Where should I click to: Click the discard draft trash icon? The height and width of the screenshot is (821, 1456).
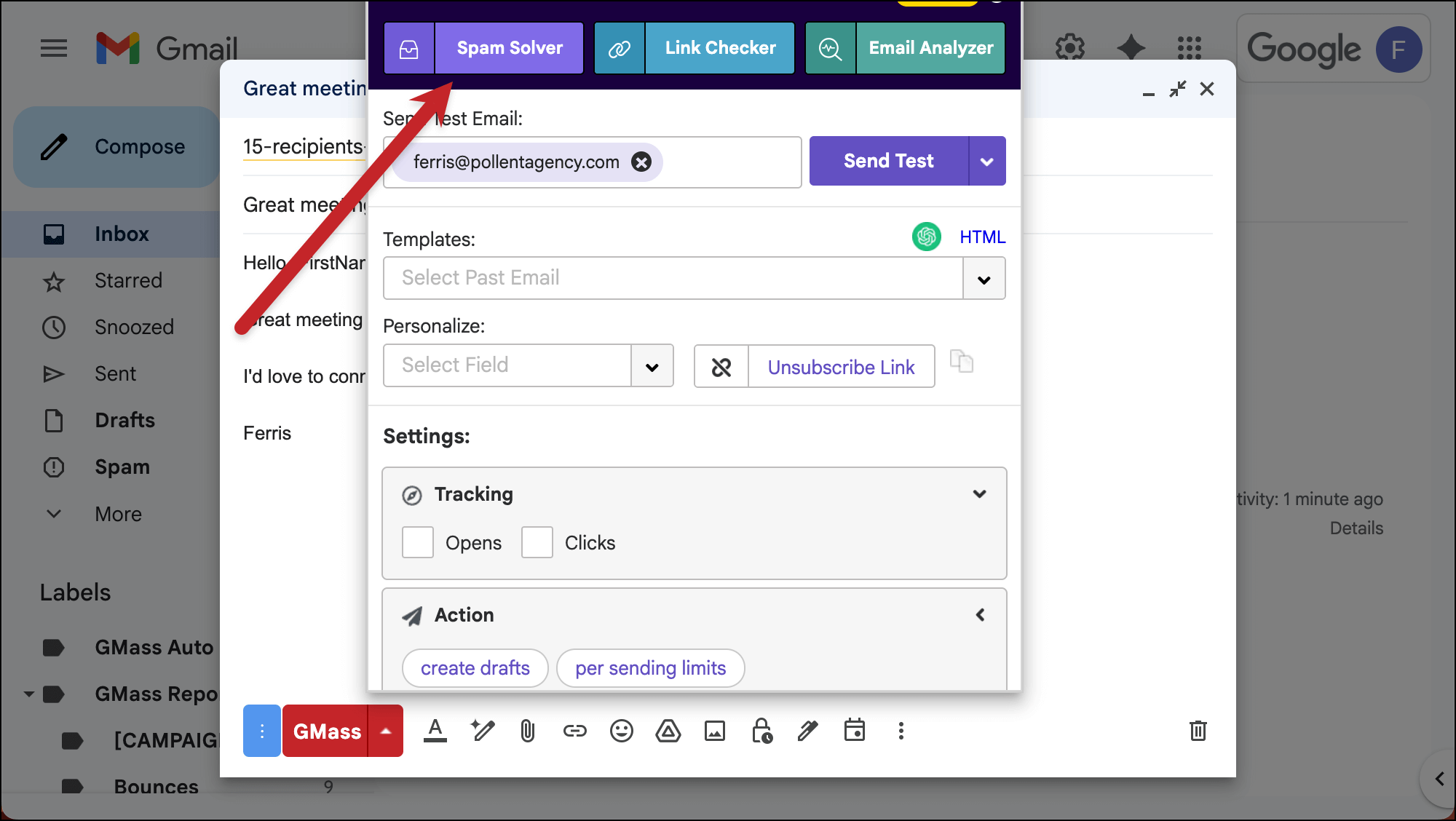1198,731
